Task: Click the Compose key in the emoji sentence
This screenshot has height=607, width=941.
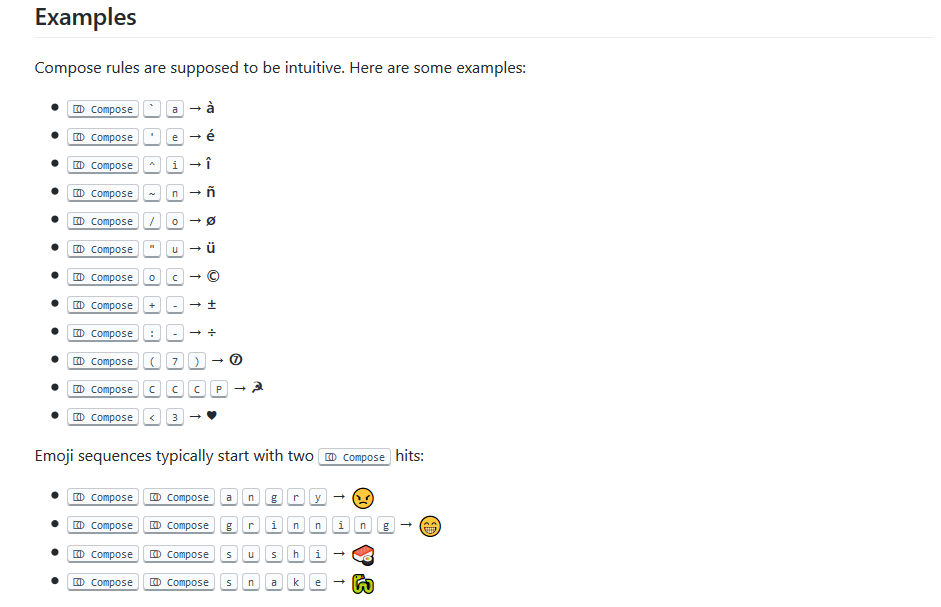Action: point(355,457)
